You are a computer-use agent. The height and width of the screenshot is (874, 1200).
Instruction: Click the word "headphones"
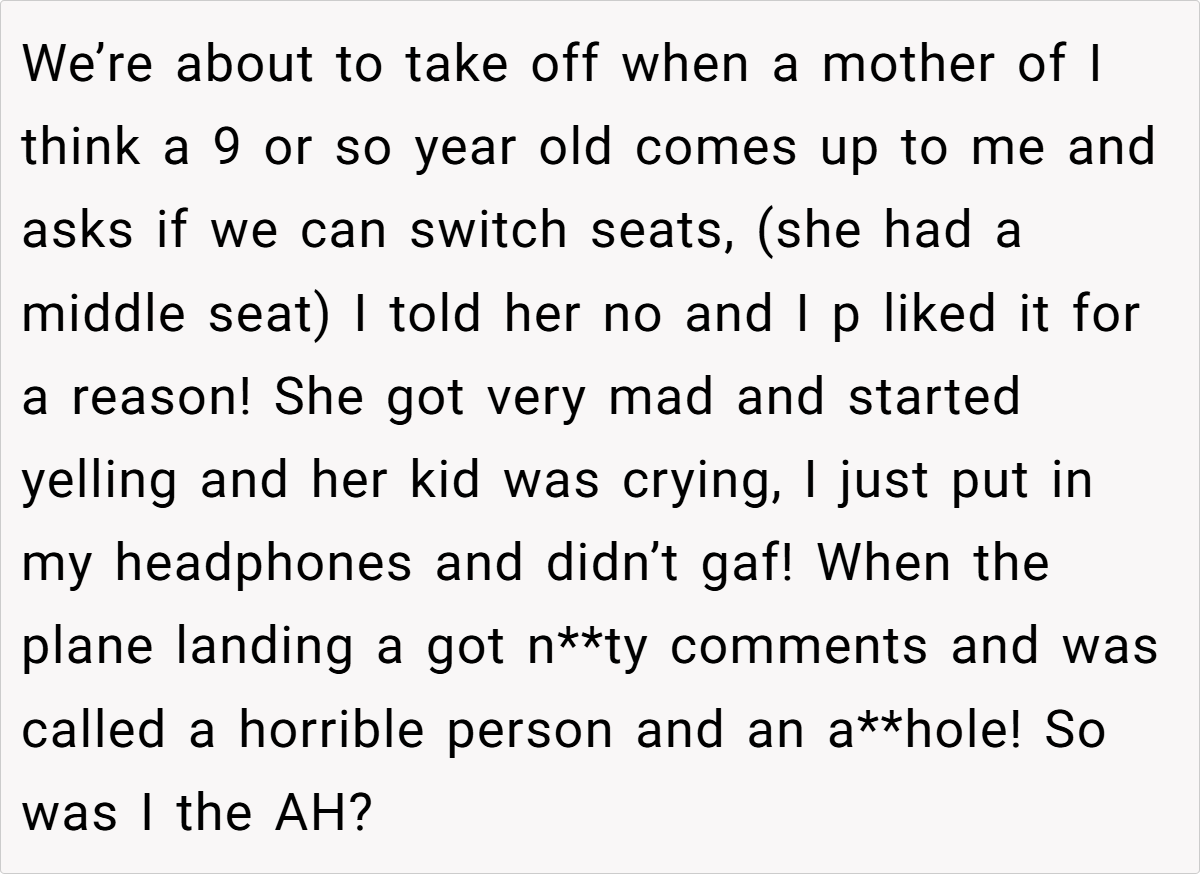[263, 563]
